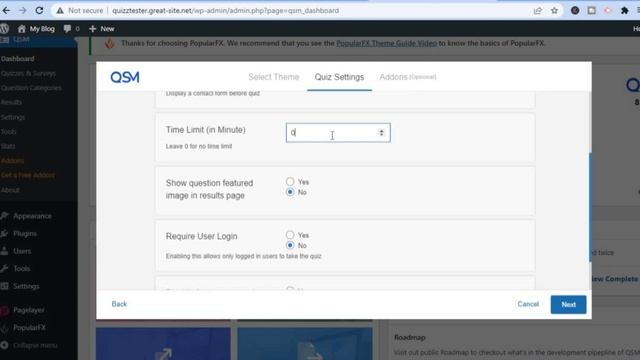
Task: Click the dialog vertical scrollbar
Action: (590, 207)
